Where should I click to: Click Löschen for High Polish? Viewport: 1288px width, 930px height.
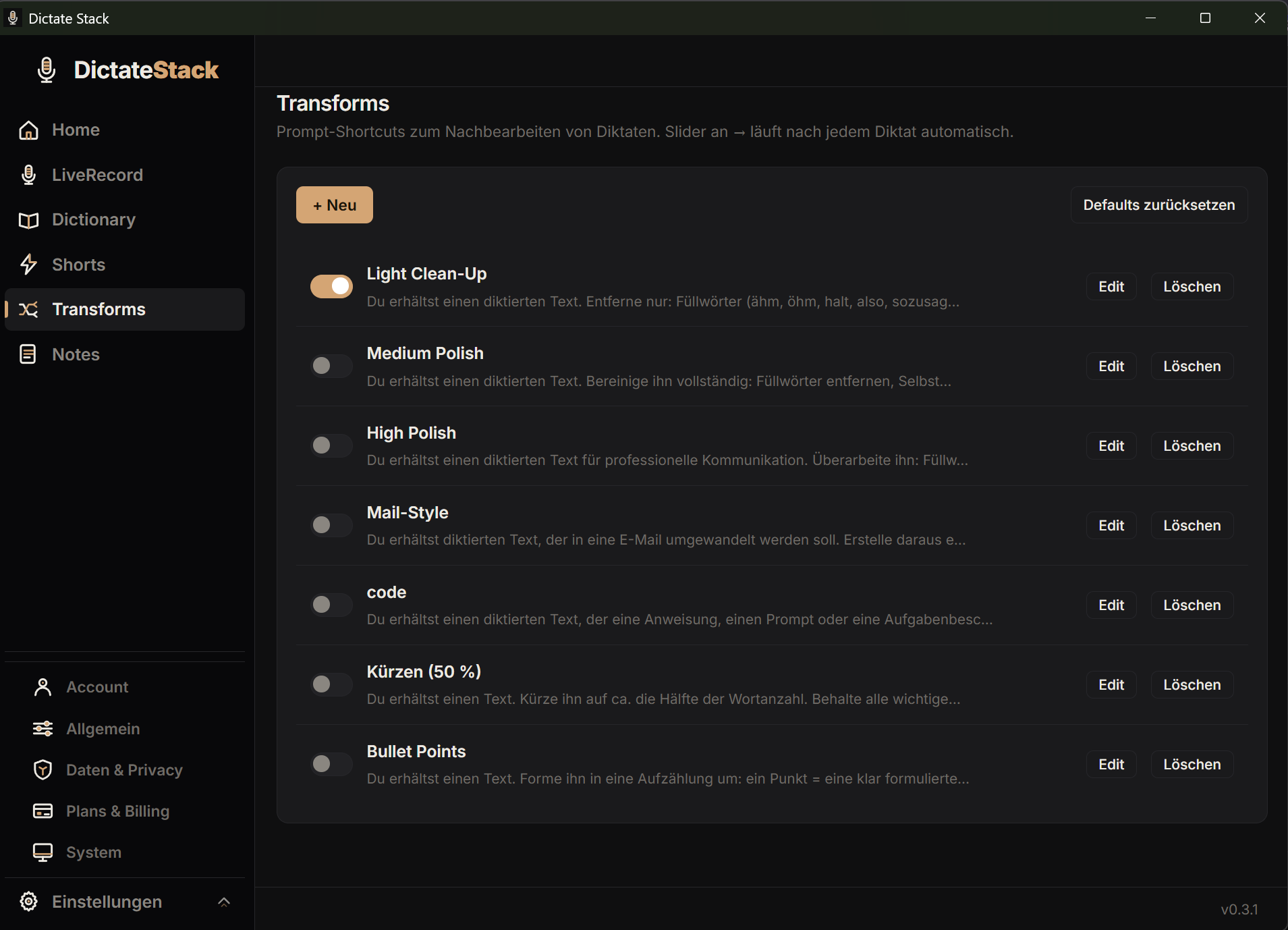coord(1192,446)
